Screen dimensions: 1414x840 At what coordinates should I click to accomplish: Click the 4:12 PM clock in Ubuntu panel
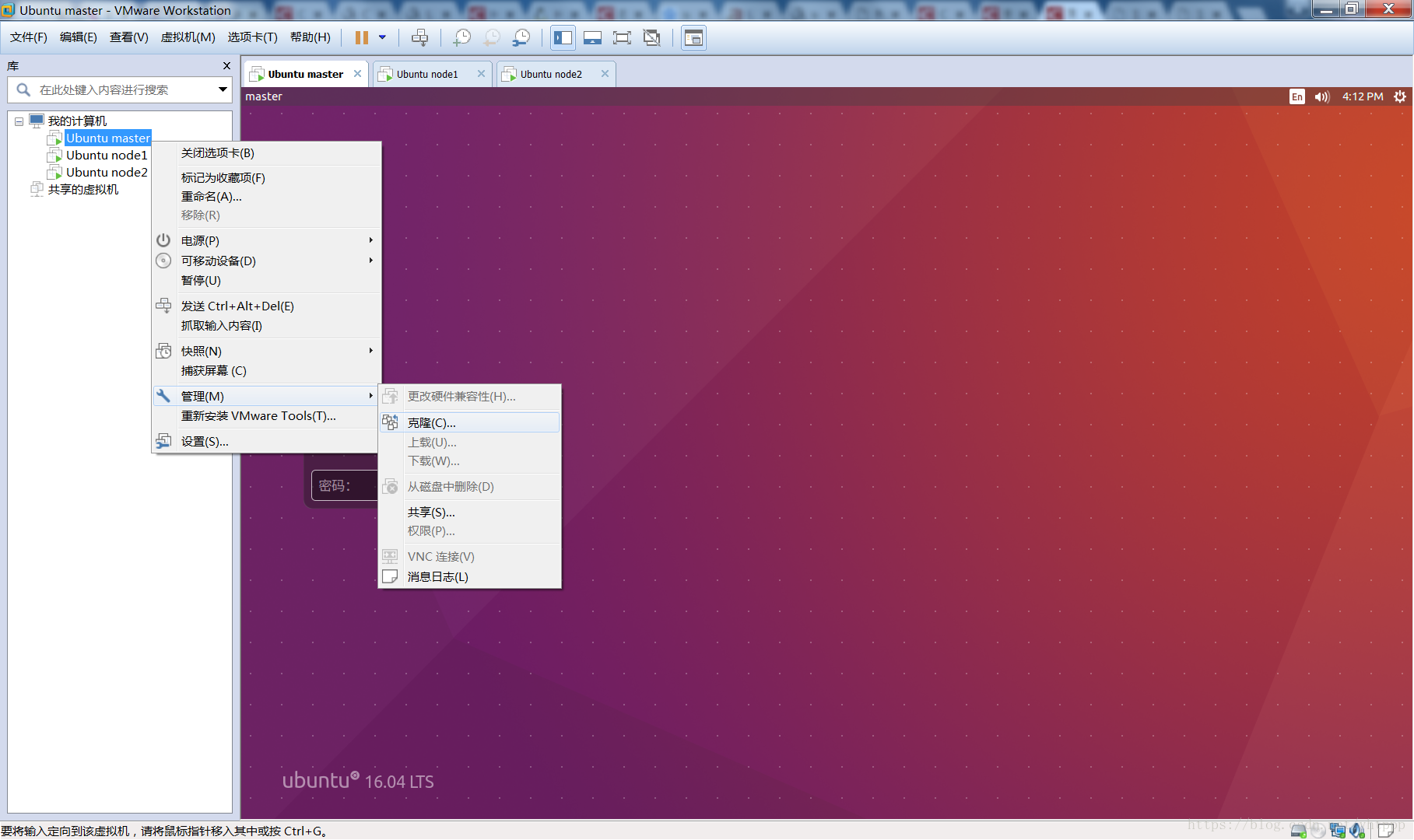1363,96
